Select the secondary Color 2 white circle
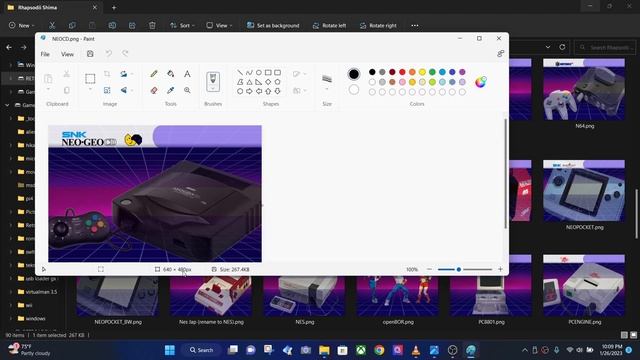This screenshot has height=360, width=640. click(354, 89)
